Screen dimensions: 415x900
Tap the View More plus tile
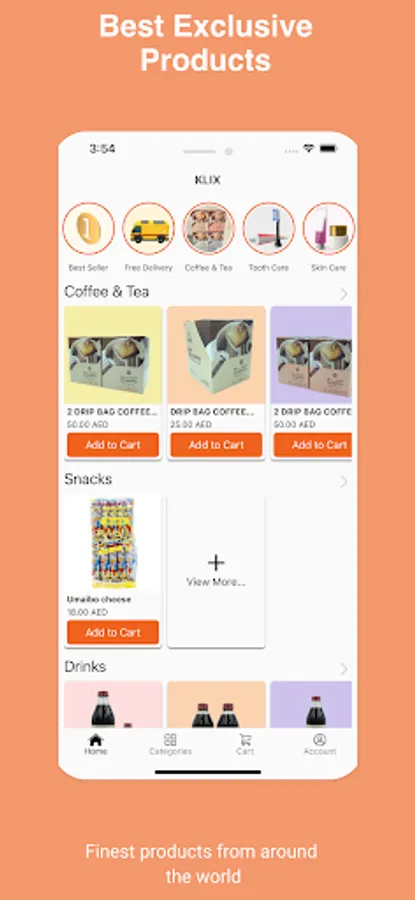pyautogui.click(x=216, y=571)
